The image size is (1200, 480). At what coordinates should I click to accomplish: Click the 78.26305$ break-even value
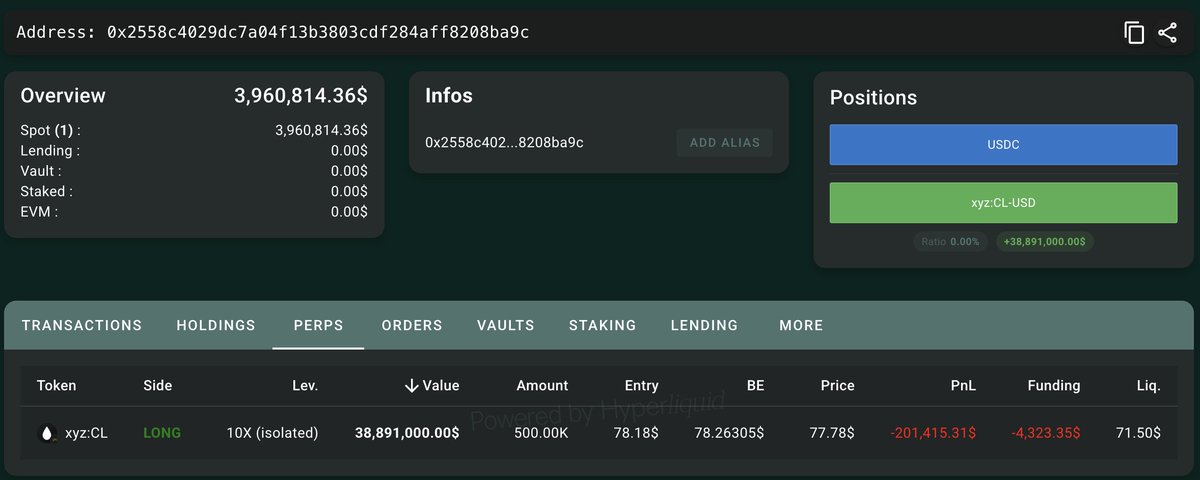point(728,433)
